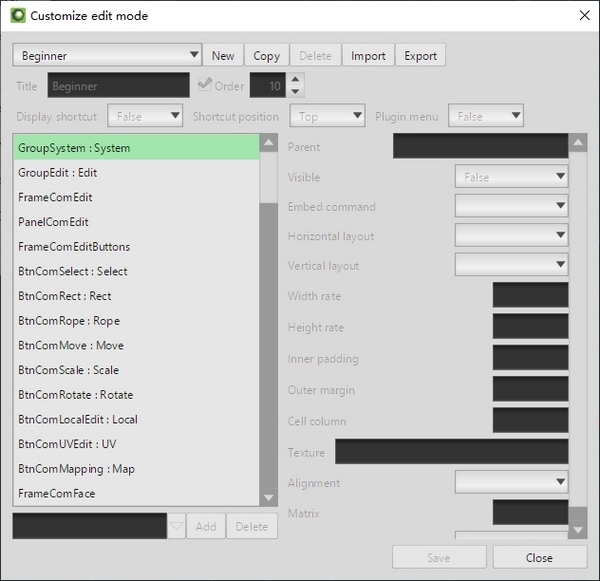The width and height of the screenshot is (600, 581).
Task: Click the up arrow of the item list scrollbar
Action: (269, 143)
